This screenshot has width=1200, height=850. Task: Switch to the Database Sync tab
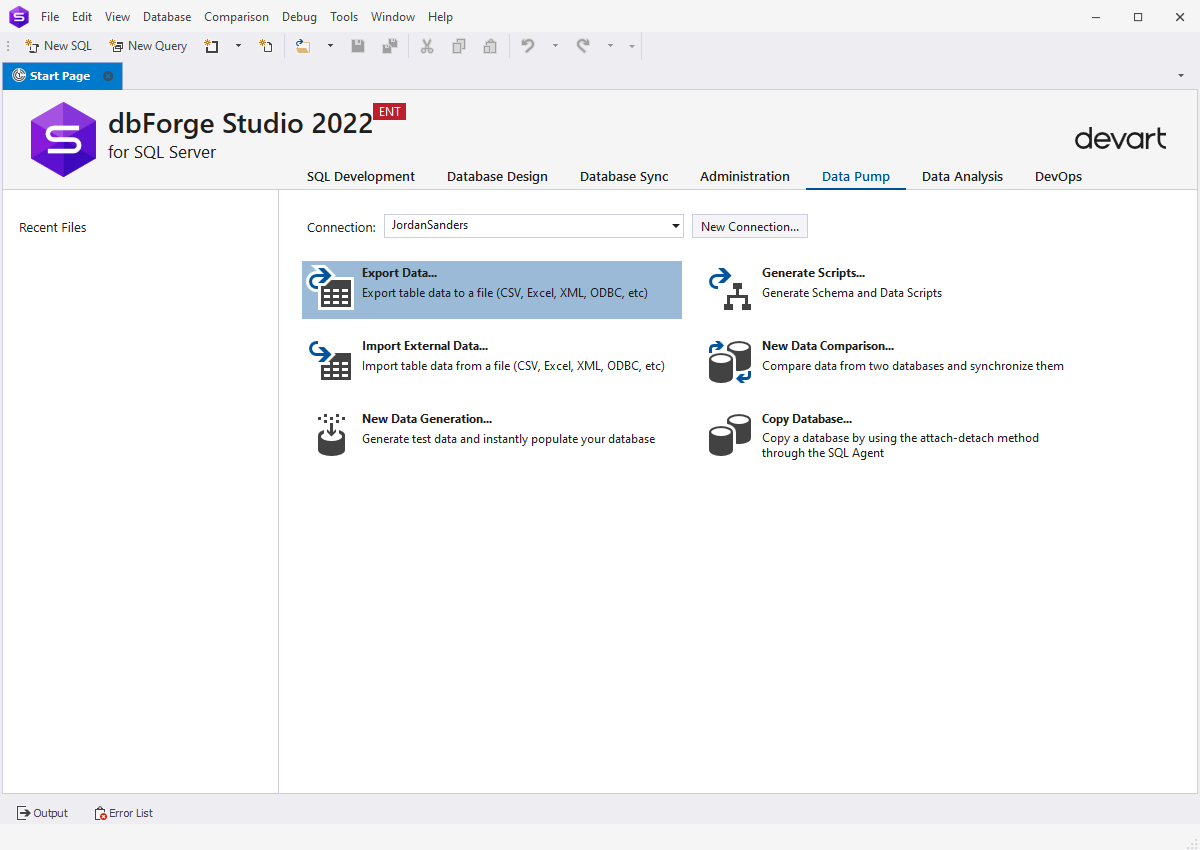[x=623, y=176]
